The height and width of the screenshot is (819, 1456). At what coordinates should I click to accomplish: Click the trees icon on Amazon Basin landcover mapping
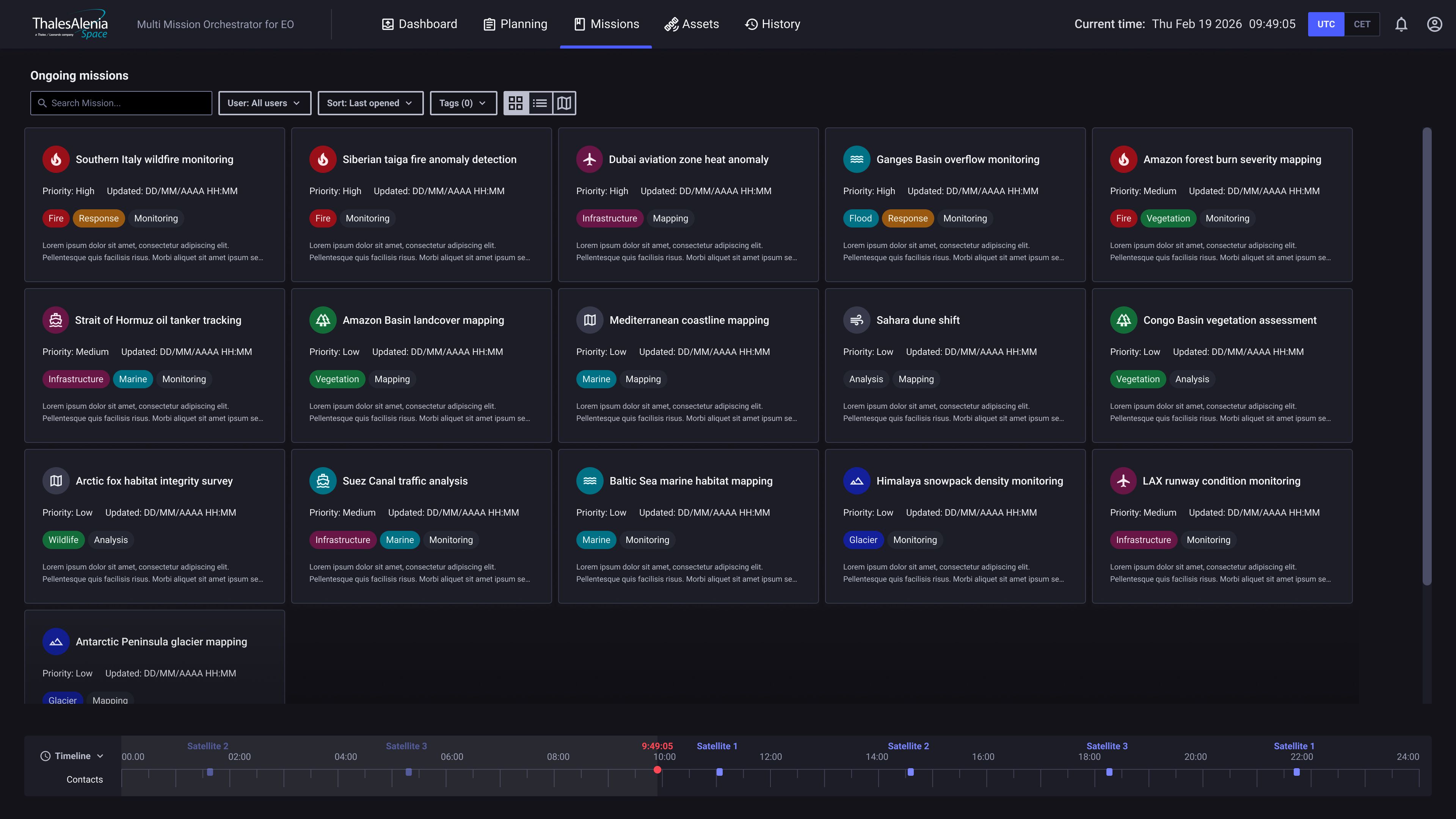(x=323, y=320)
